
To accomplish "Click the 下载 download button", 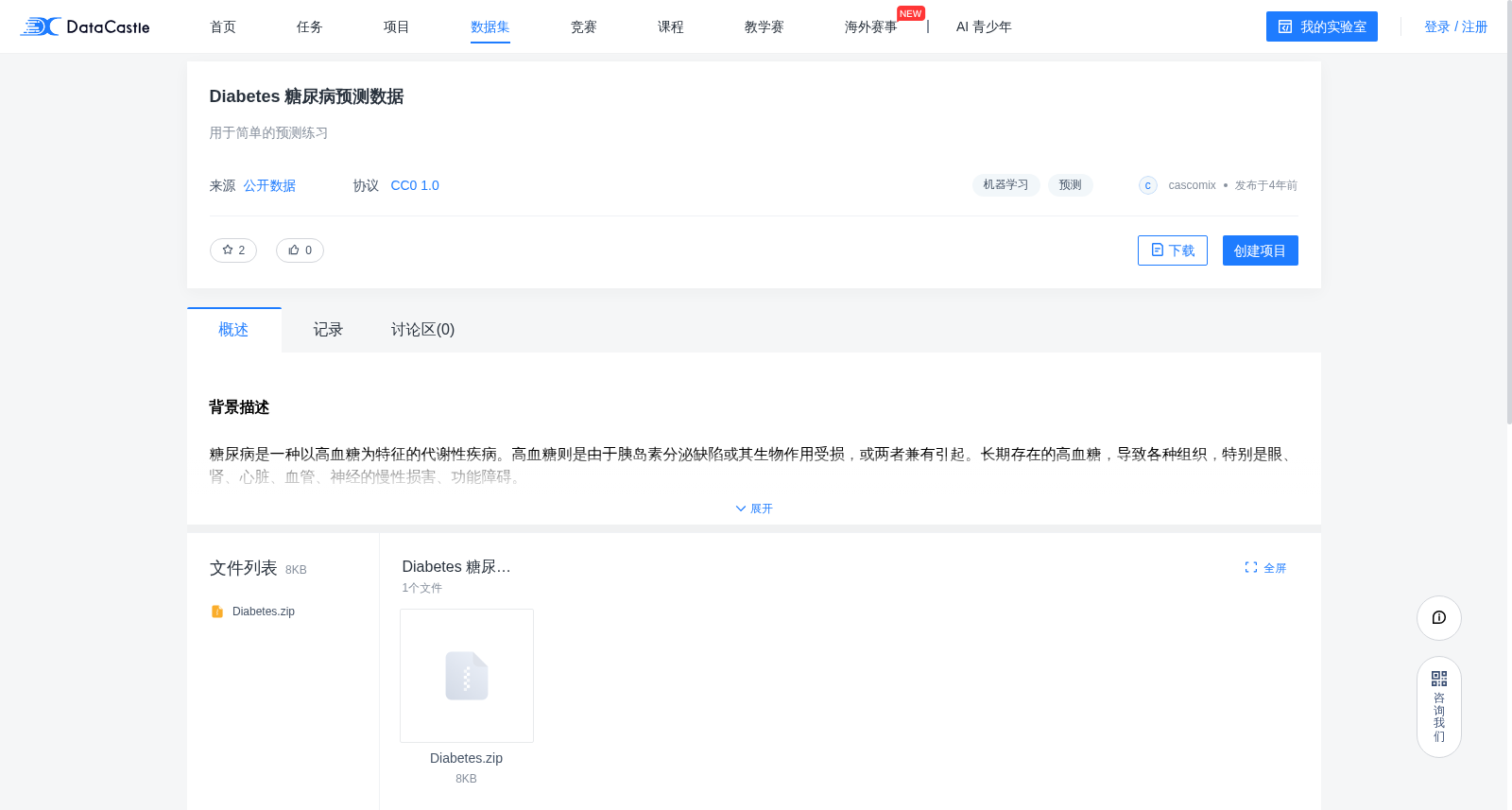I will click(x=1173, y=250).
